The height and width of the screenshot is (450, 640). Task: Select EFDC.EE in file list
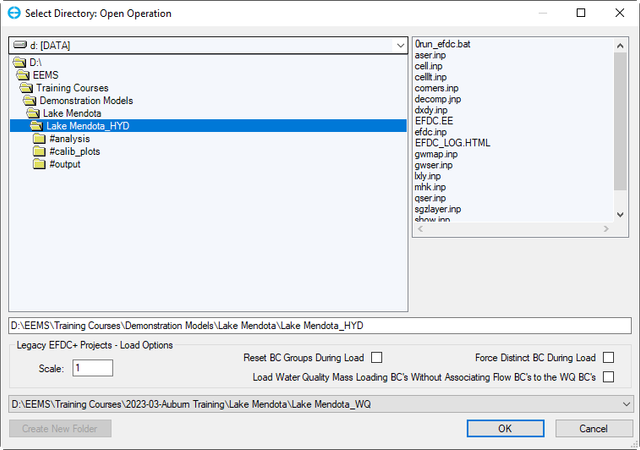(434, 121)
